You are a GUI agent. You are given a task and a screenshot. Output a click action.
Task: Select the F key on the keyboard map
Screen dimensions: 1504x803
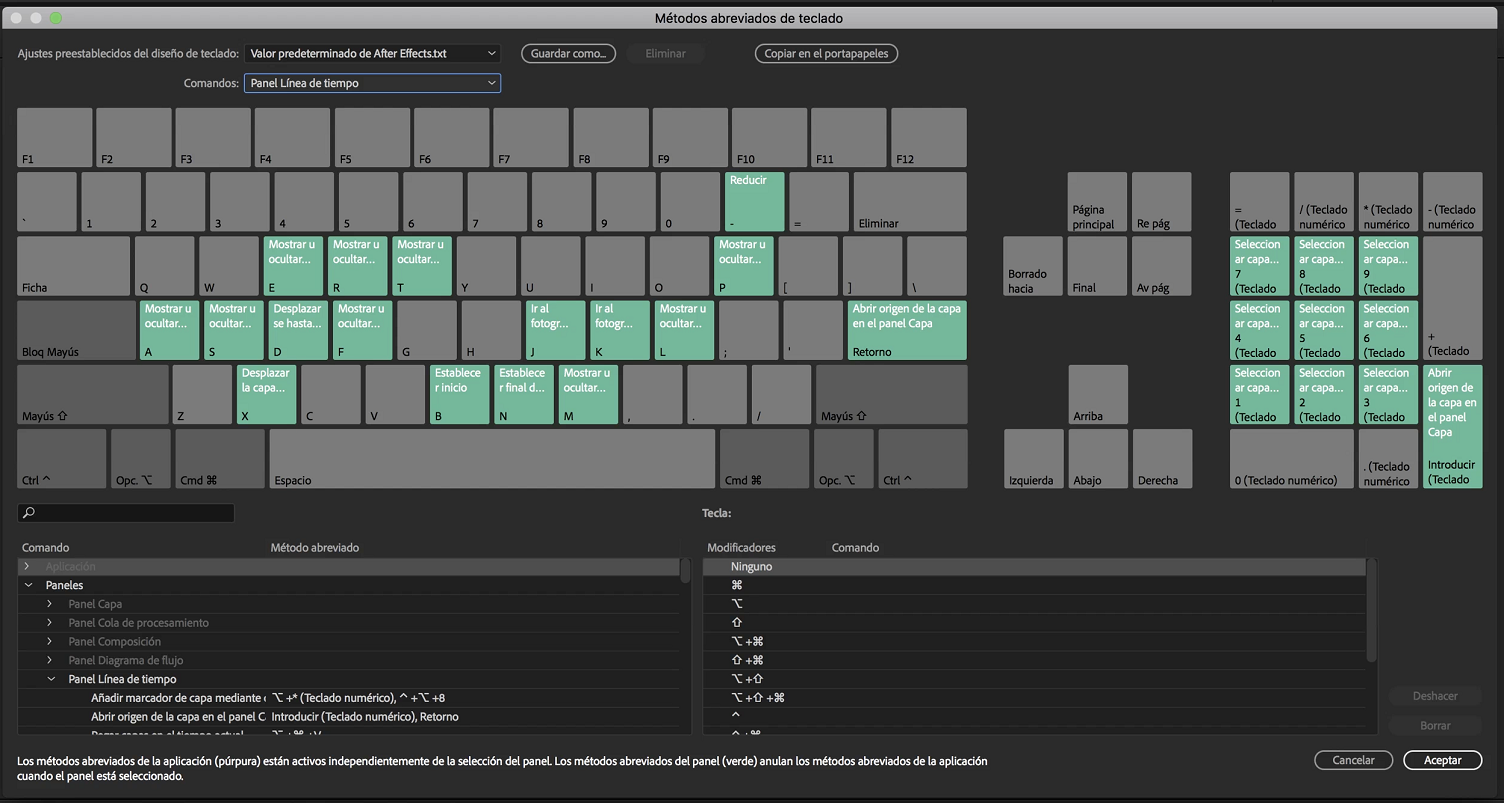[x=362, y=330]
